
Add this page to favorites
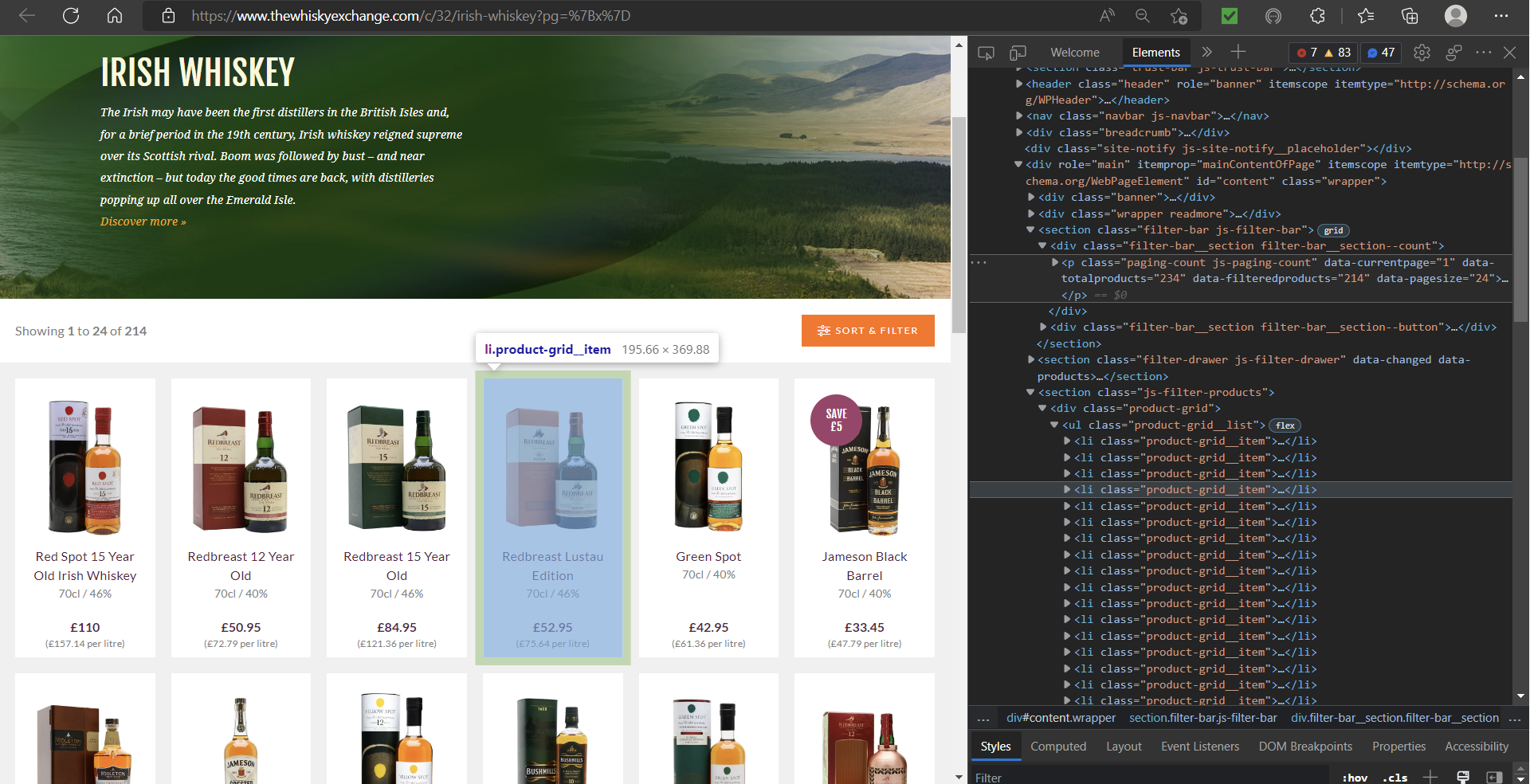coord(1179,16)
